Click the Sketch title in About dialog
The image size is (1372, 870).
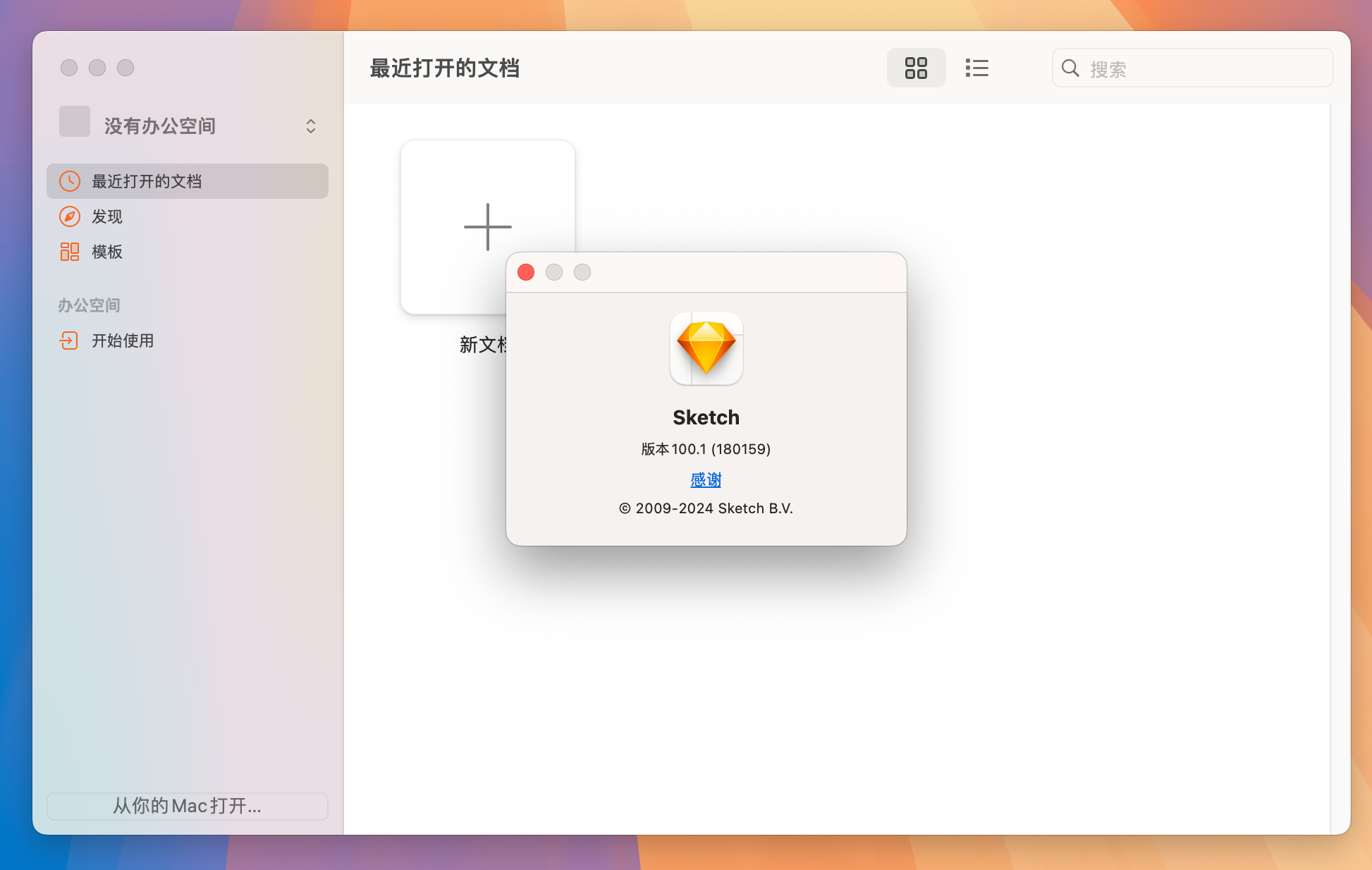pos(706,417)
